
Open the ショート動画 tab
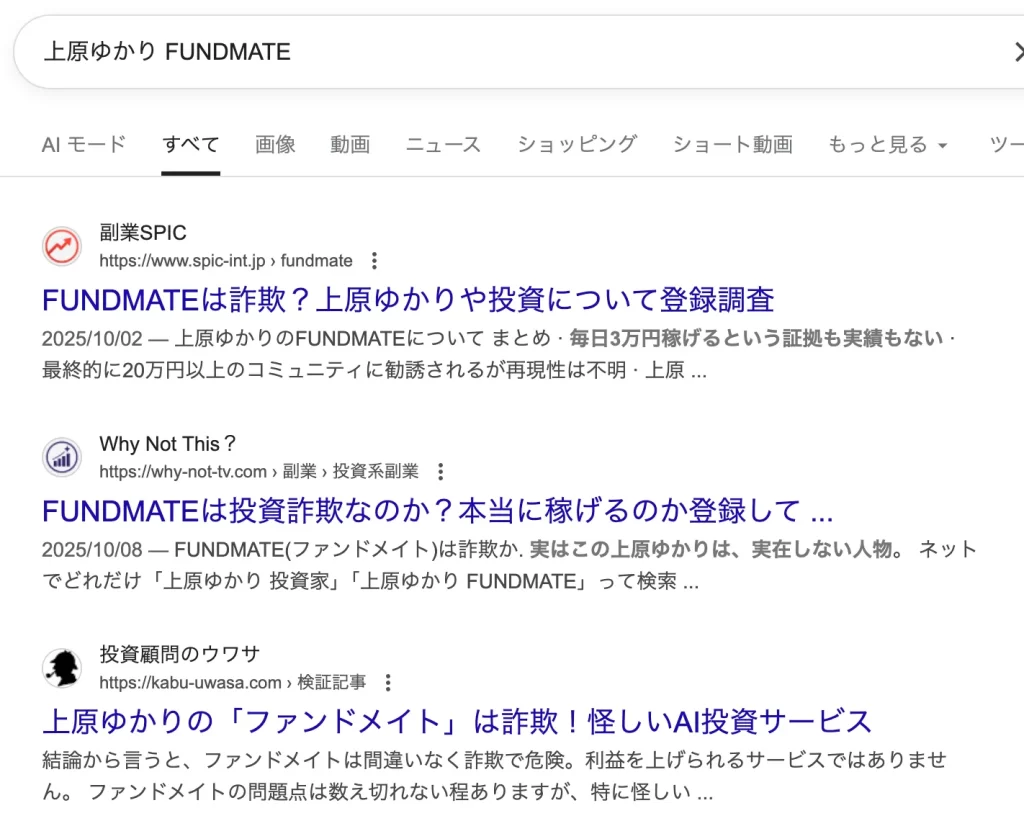pos(733,144)
